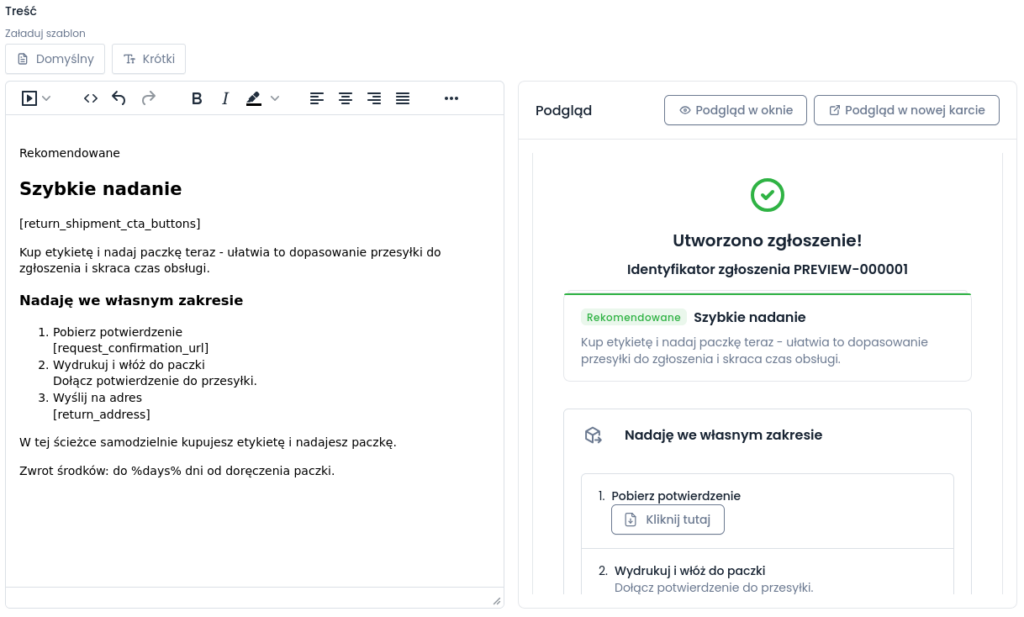Click the editor resize handle corner
The height and width of the screenshot is (617, 1024).
point(496,600)
